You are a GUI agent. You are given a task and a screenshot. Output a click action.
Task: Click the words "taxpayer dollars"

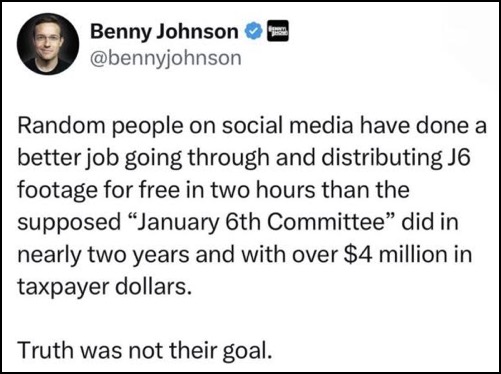tap(105, 287)
